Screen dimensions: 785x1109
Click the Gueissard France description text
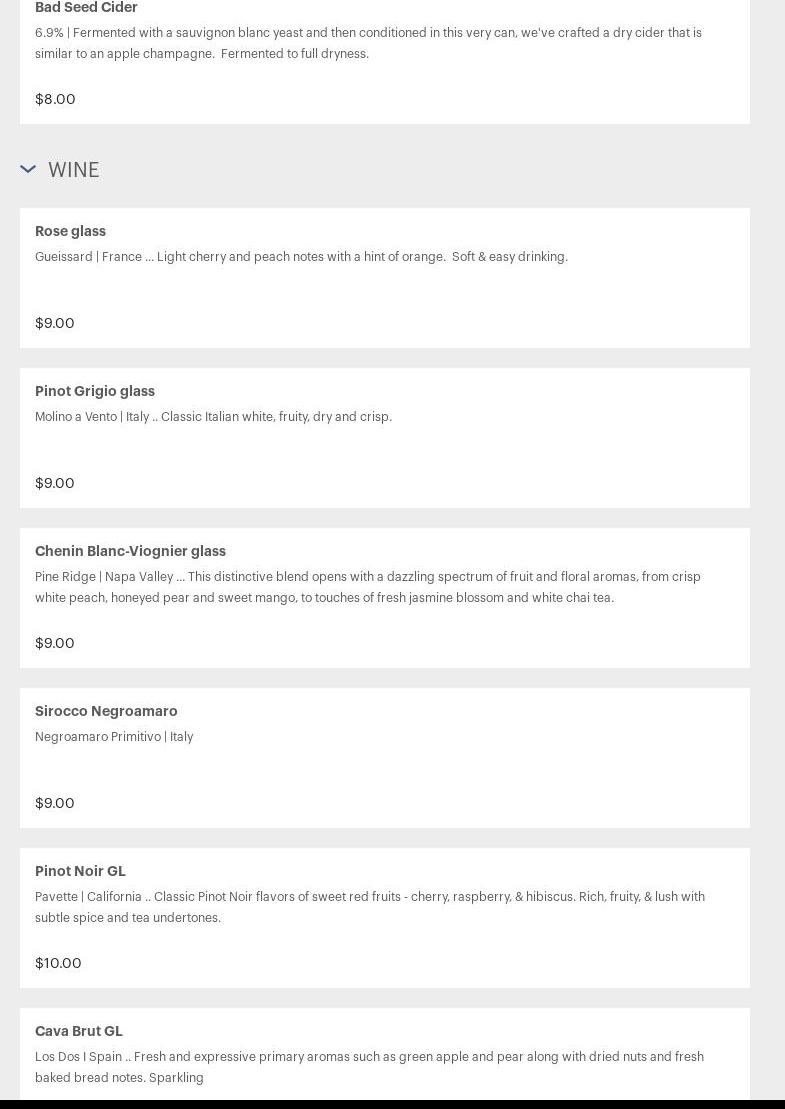pos(301,257)
